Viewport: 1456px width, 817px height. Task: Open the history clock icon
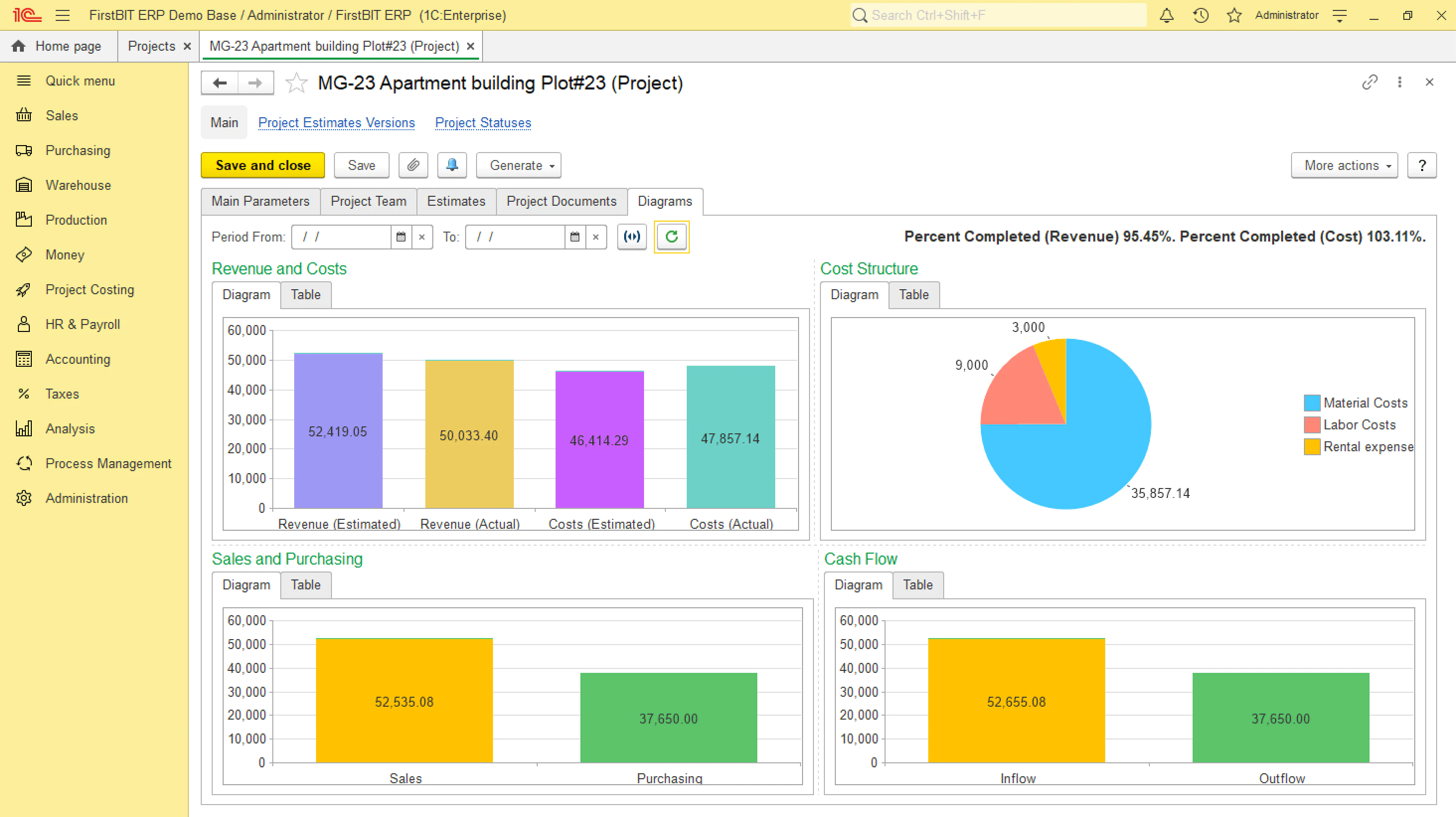1201,15
